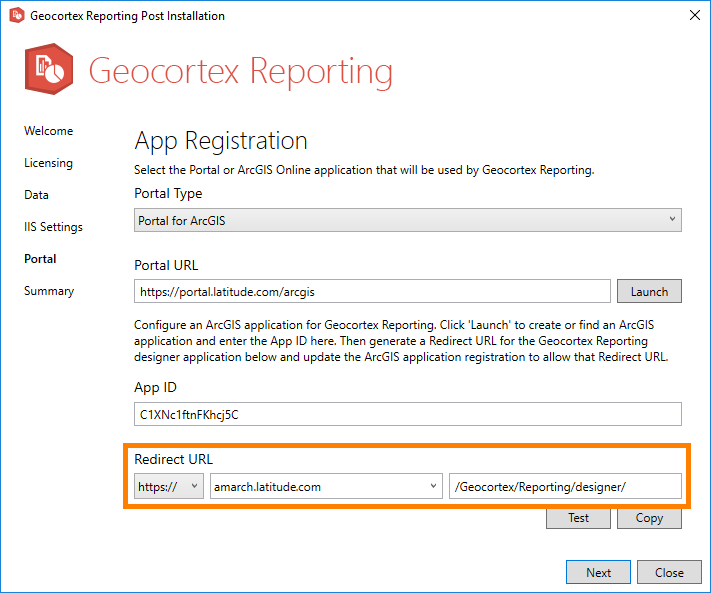Go to the Licensing step
The width and height of the screenshot is (711, 593).
pos(49,163)
